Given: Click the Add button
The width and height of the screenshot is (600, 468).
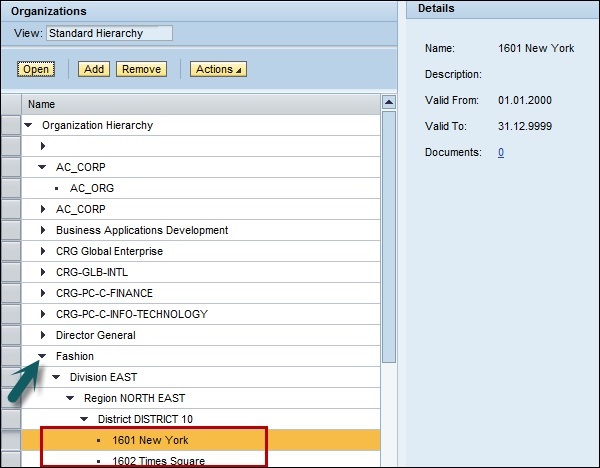Looking at the screenshot, I should click(95, 69).
